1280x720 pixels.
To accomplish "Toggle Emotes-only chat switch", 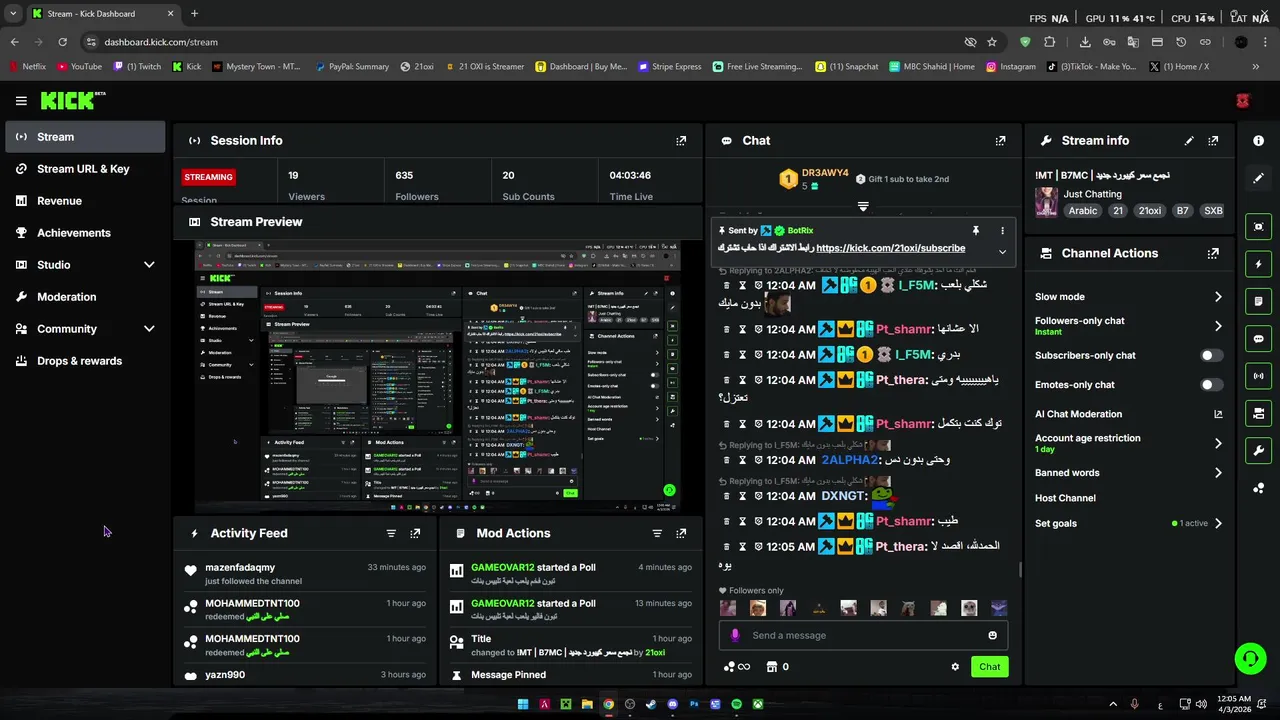I will 1210,385.
